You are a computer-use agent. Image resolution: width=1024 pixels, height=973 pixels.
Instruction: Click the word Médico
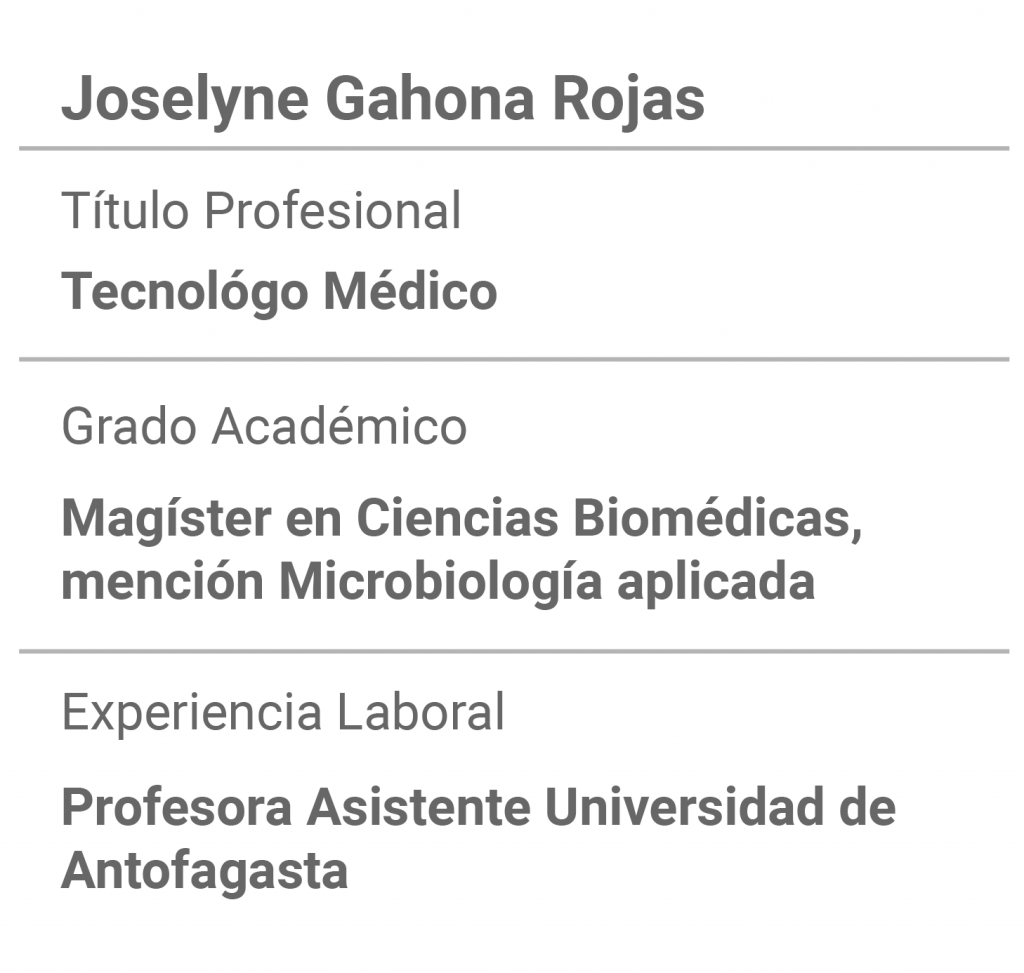click(411, 290)
